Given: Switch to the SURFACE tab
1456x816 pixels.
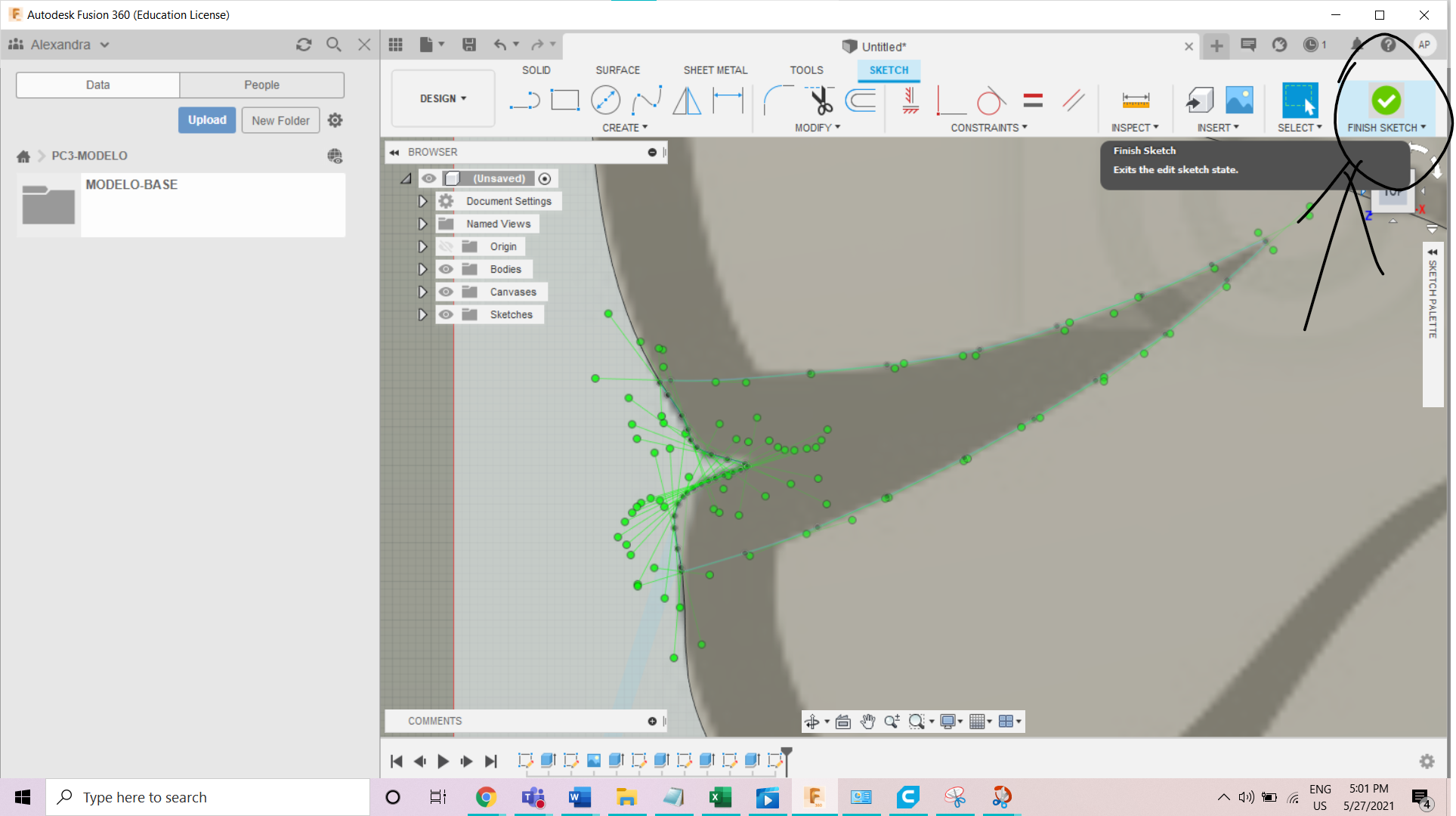Looking at the screenshot, I should coord(617,70).
